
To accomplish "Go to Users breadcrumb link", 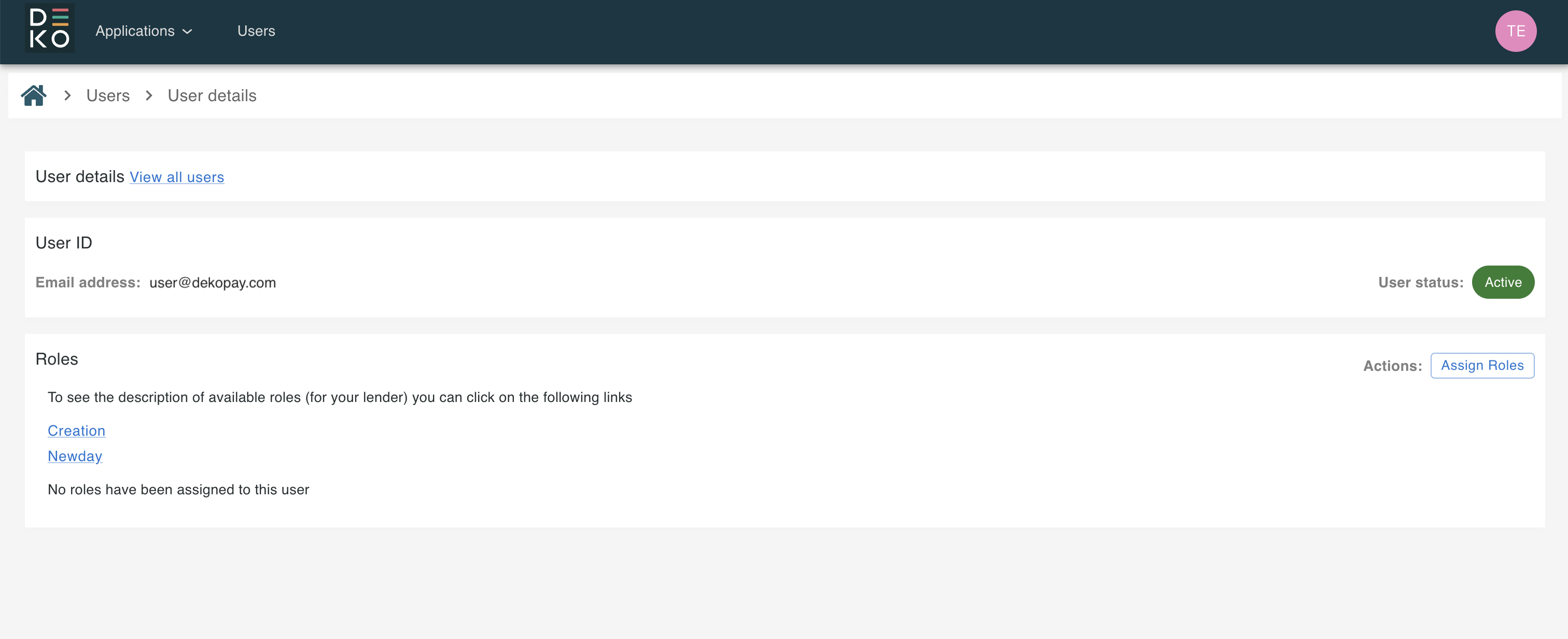I will pyautogui.click(x=108, y=95).
